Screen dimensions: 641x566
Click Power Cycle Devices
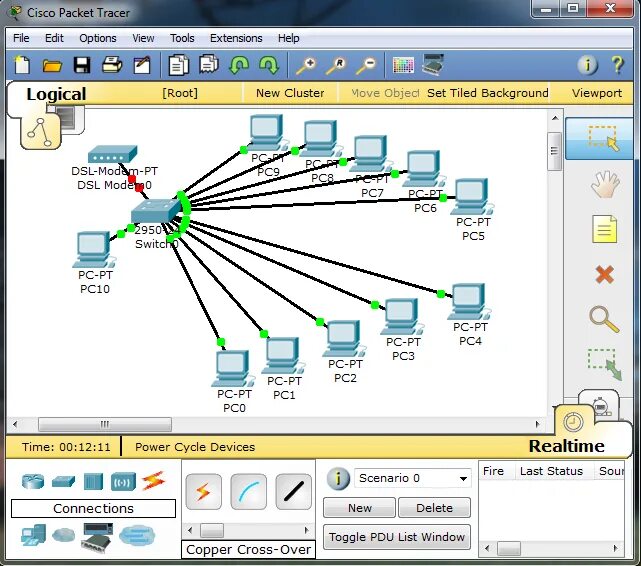(195, 447)
